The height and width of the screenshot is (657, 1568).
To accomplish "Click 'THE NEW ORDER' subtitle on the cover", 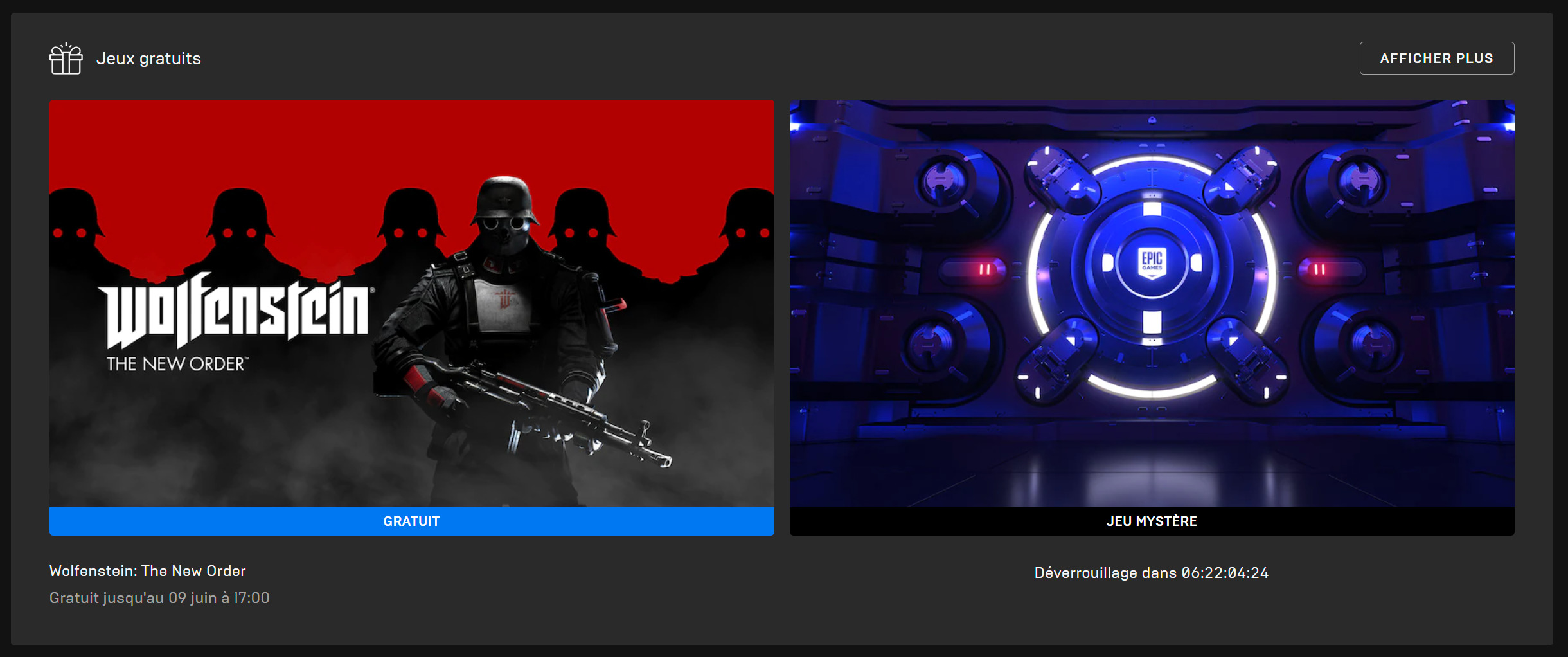I will 177,364.
